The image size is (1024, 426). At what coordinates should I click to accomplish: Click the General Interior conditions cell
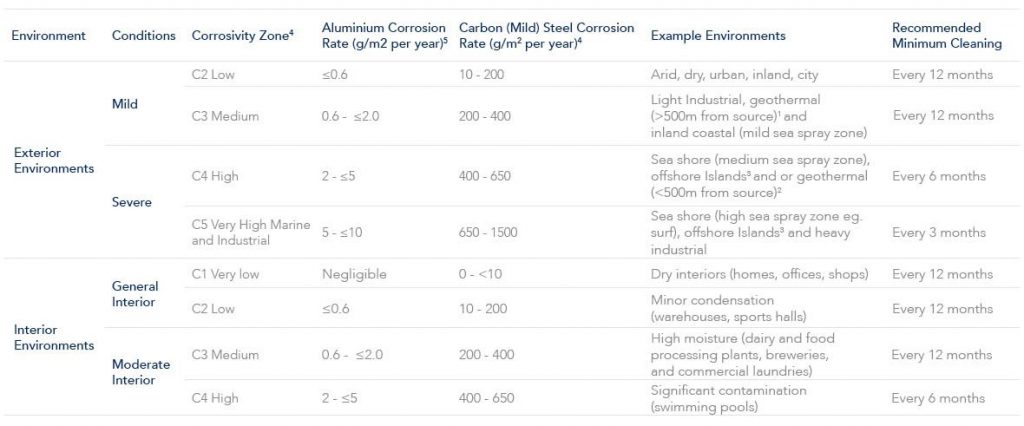(x=135, y=294)
